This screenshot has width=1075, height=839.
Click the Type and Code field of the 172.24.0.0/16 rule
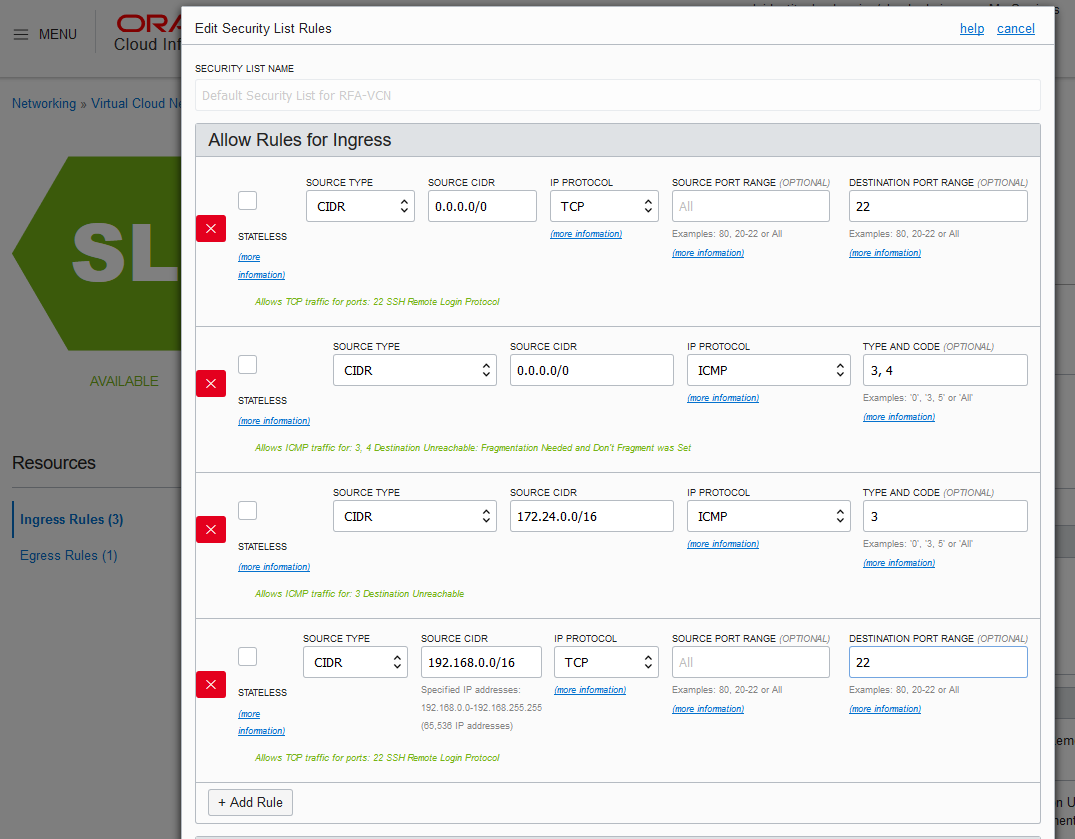[x=945, y=516]
